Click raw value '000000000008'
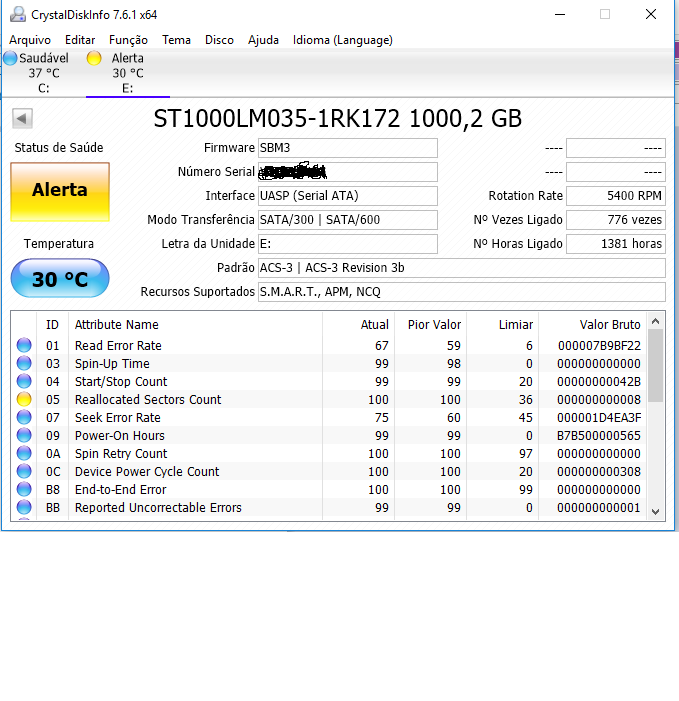 pos(599,400)
